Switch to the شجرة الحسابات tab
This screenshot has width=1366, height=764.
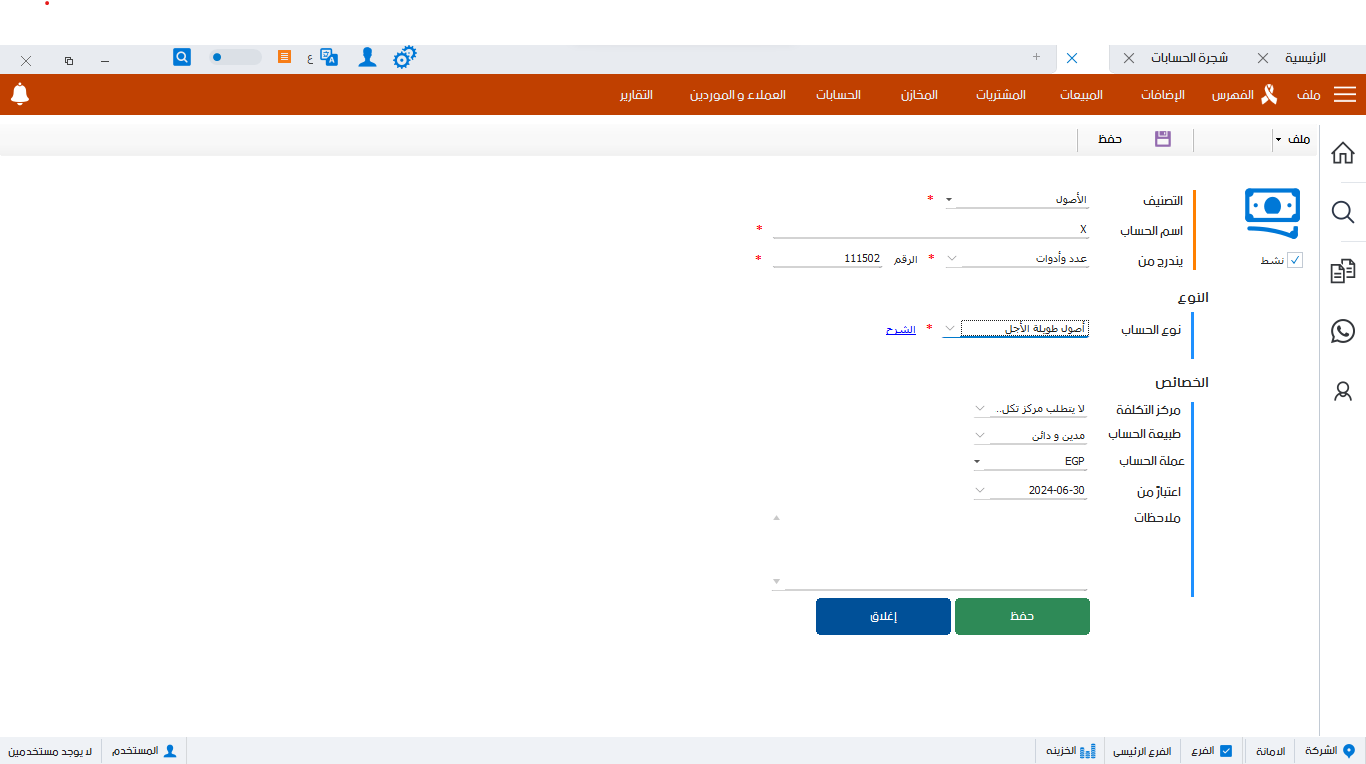1189,58
